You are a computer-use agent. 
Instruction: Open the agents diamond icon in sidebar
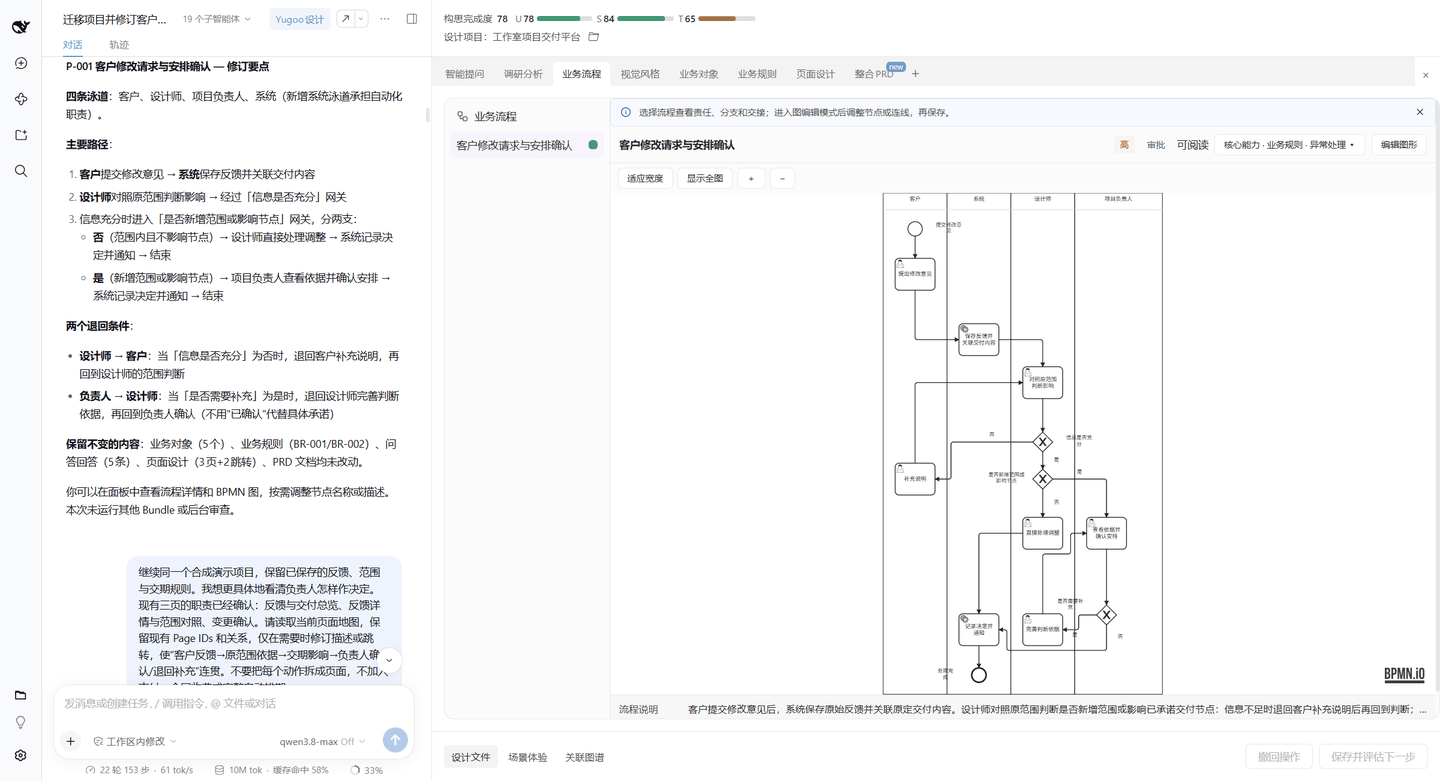pyautogui.click(x=21, y=99)
